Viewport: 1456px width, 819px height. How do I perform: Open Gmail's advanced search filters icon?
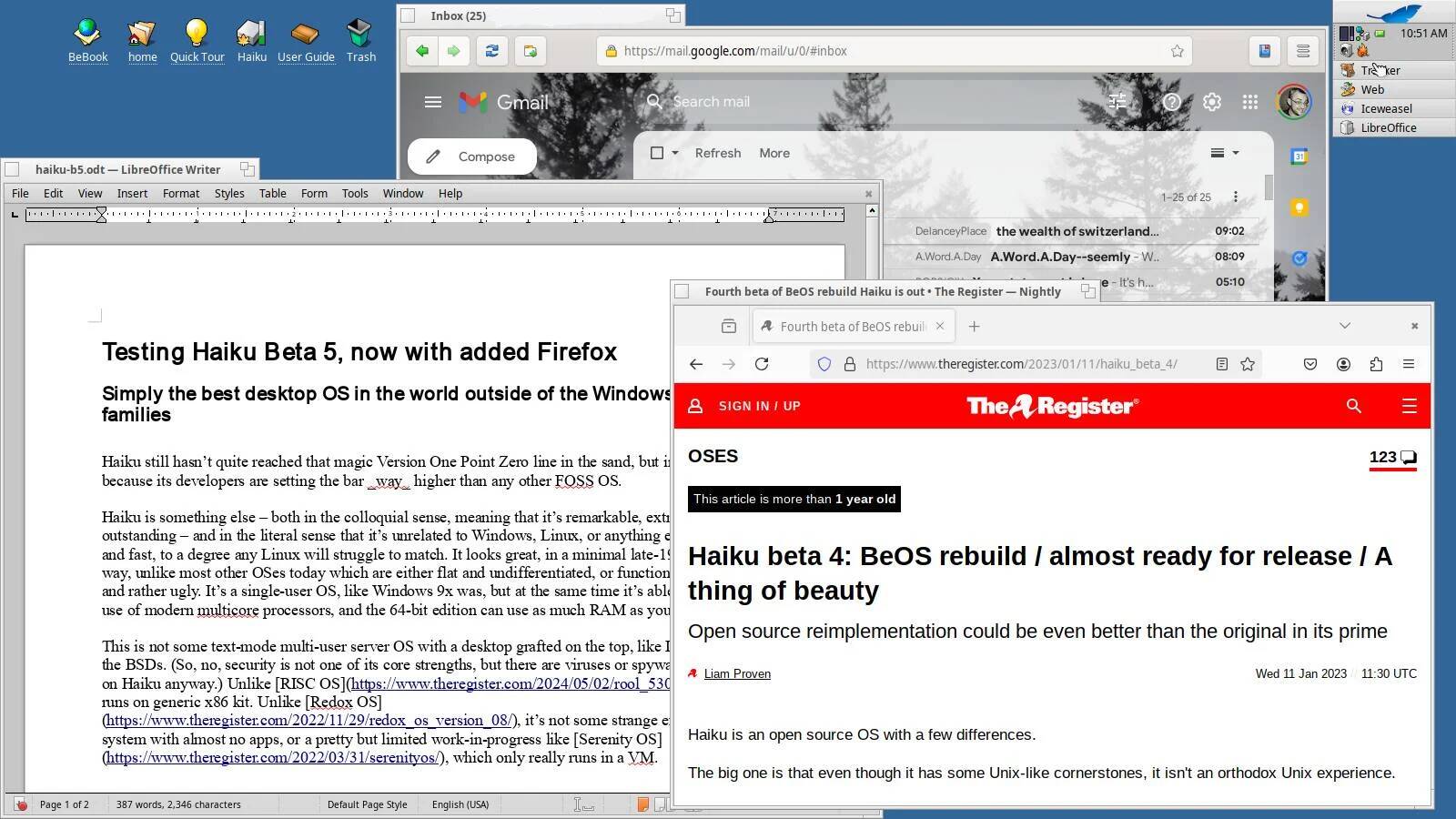pyautogui.click(x=1117, y=101)
